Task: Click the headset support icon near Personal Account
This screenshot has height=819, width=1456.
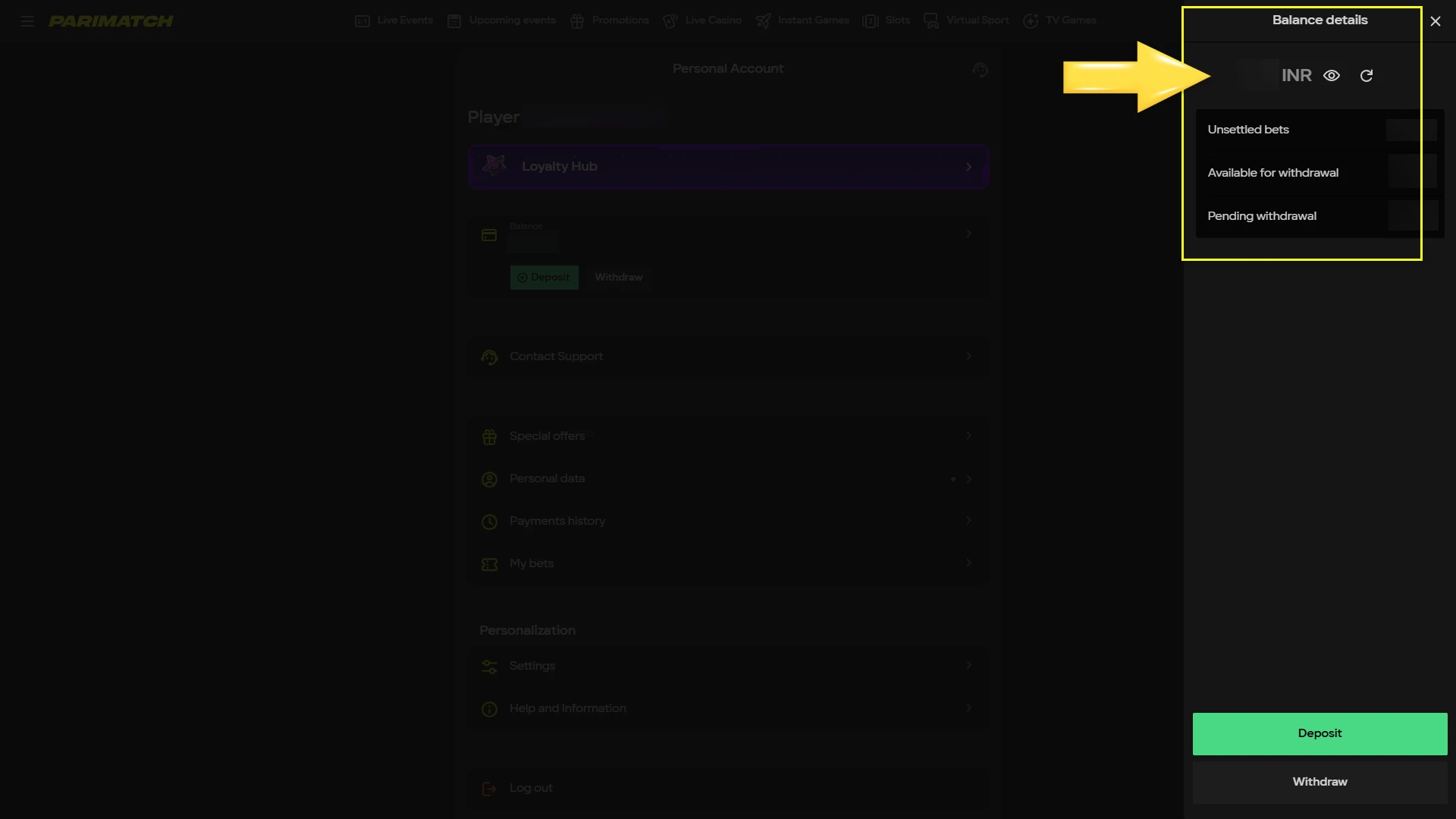Action: (980, 70)
